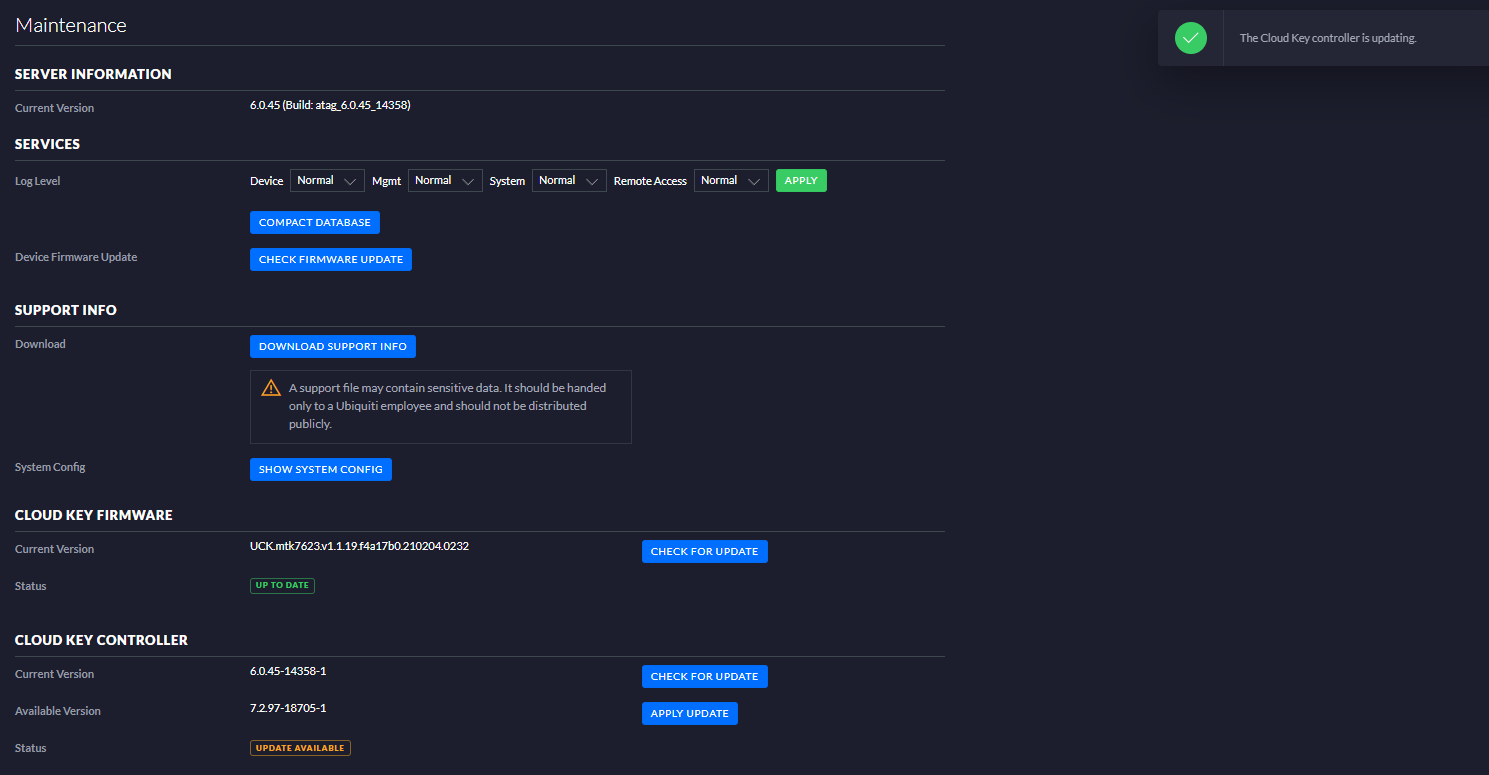
Task: Open Show System Config
Action: (x=320, y=470)
